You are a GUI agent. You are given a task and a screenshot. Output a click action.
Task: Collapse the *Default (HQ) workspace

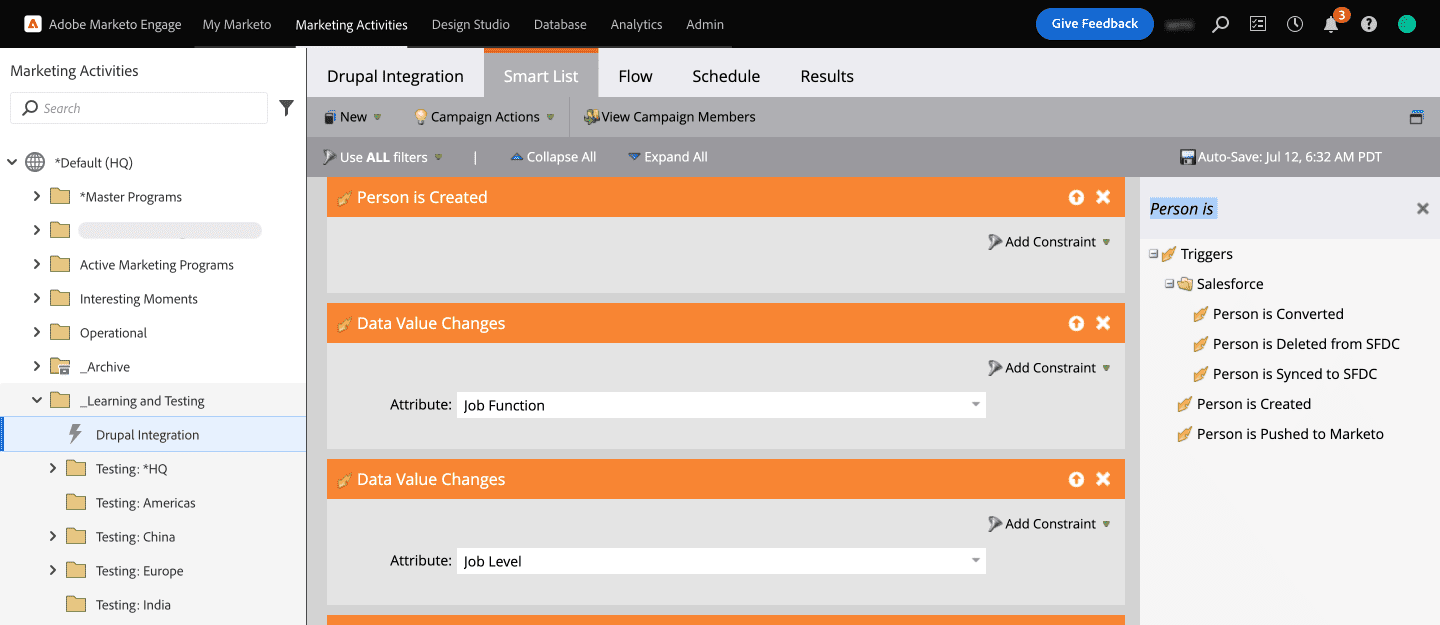click(12, 162)
